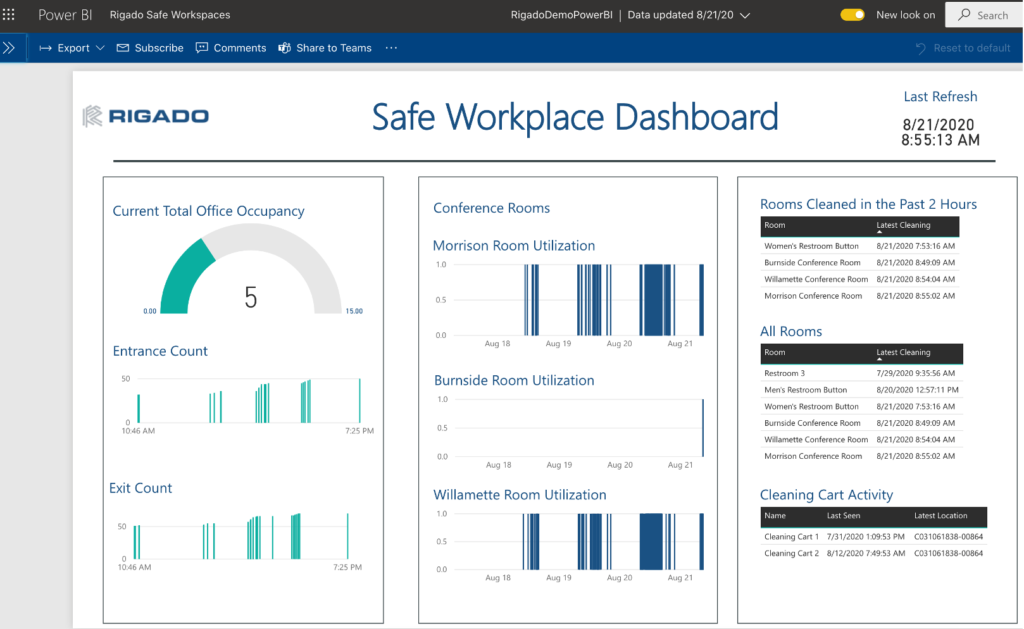Click the Export menu label

(73, 48)
